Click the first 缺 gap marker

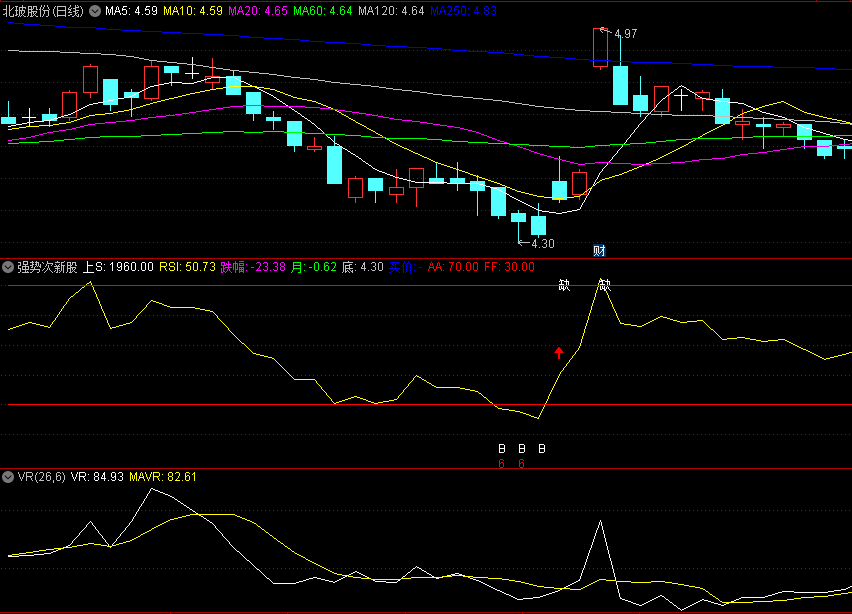(564, 285)
